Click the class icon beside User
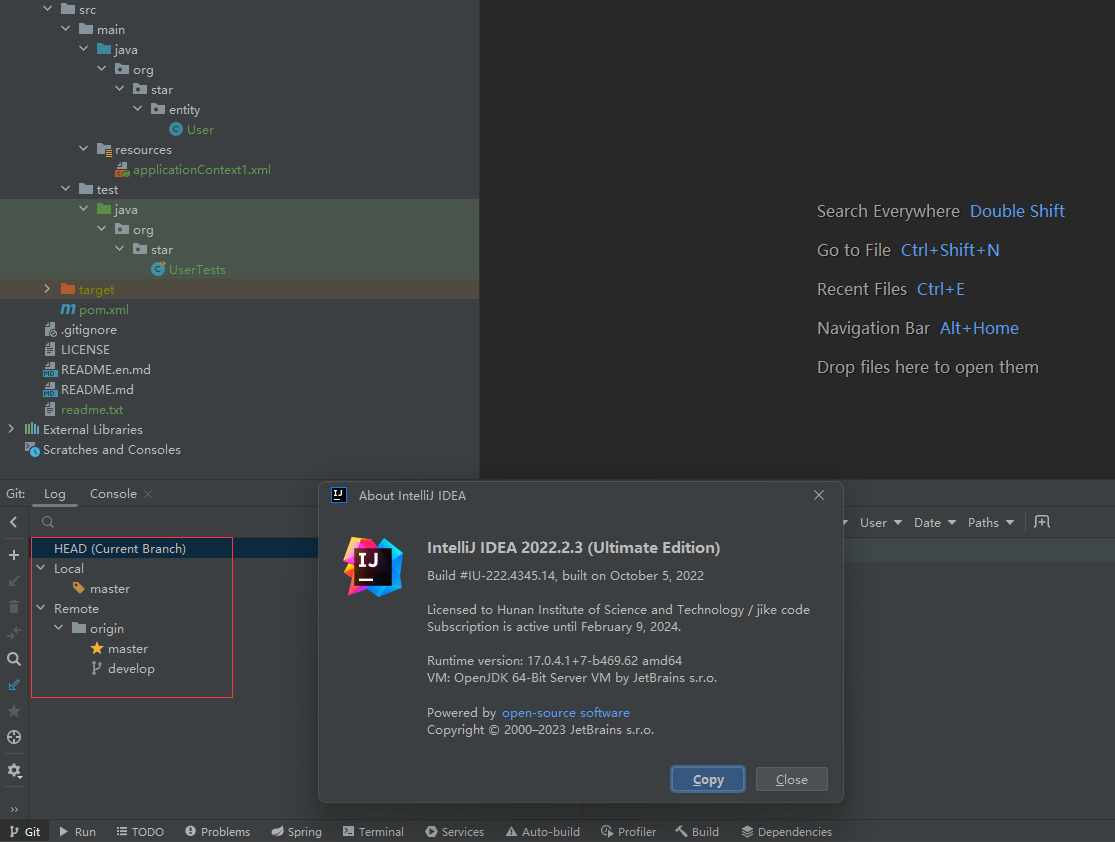This screenshot has width=1115, height=842. point(176,129)
